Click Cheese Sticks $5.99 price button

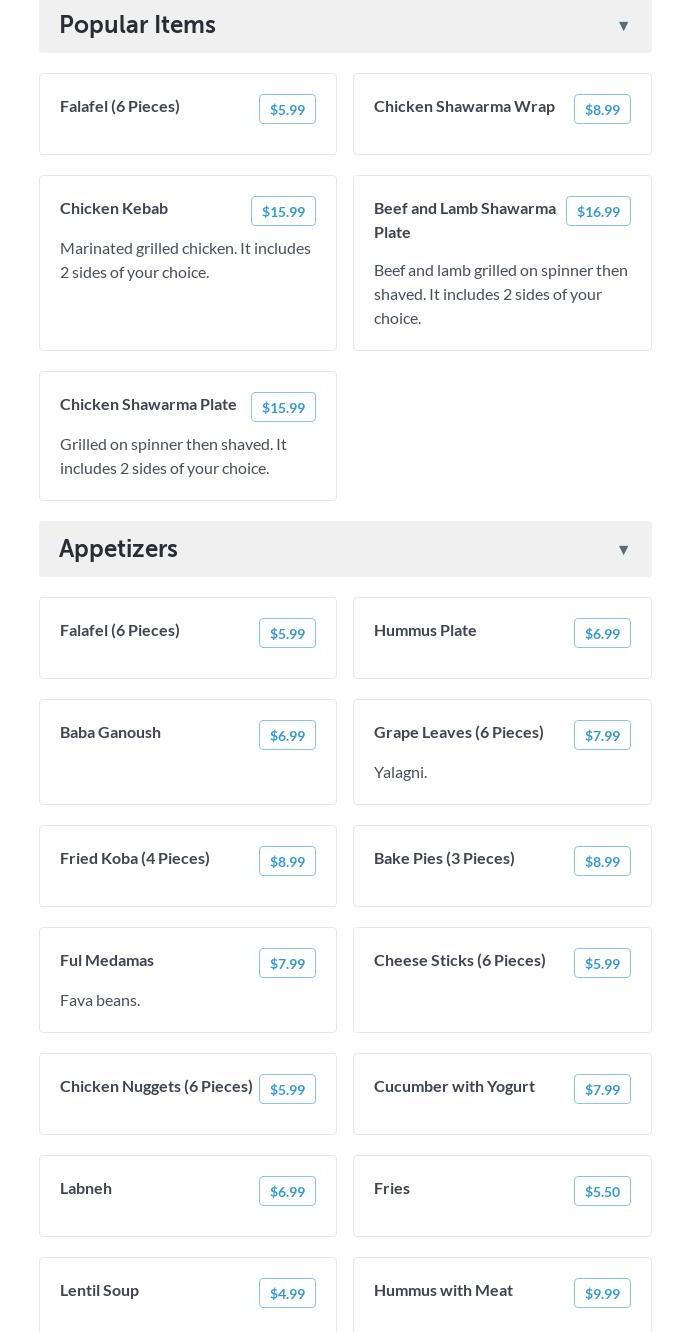tap(602, 964)
